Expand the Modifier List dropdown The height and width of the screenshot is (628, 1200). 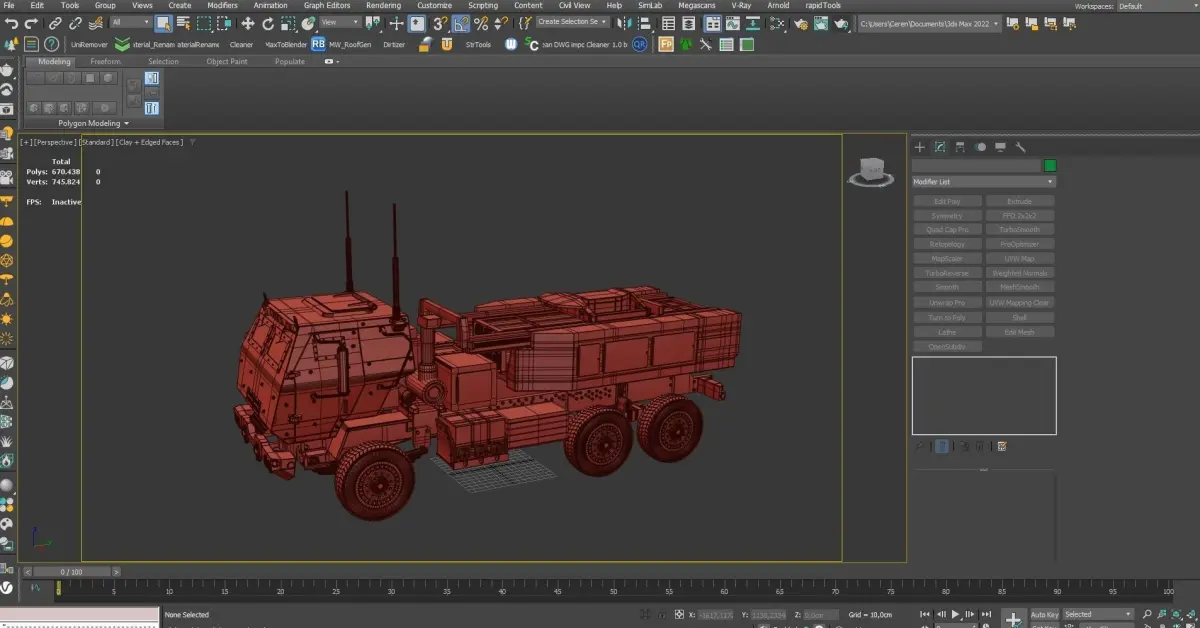point(984,182)
